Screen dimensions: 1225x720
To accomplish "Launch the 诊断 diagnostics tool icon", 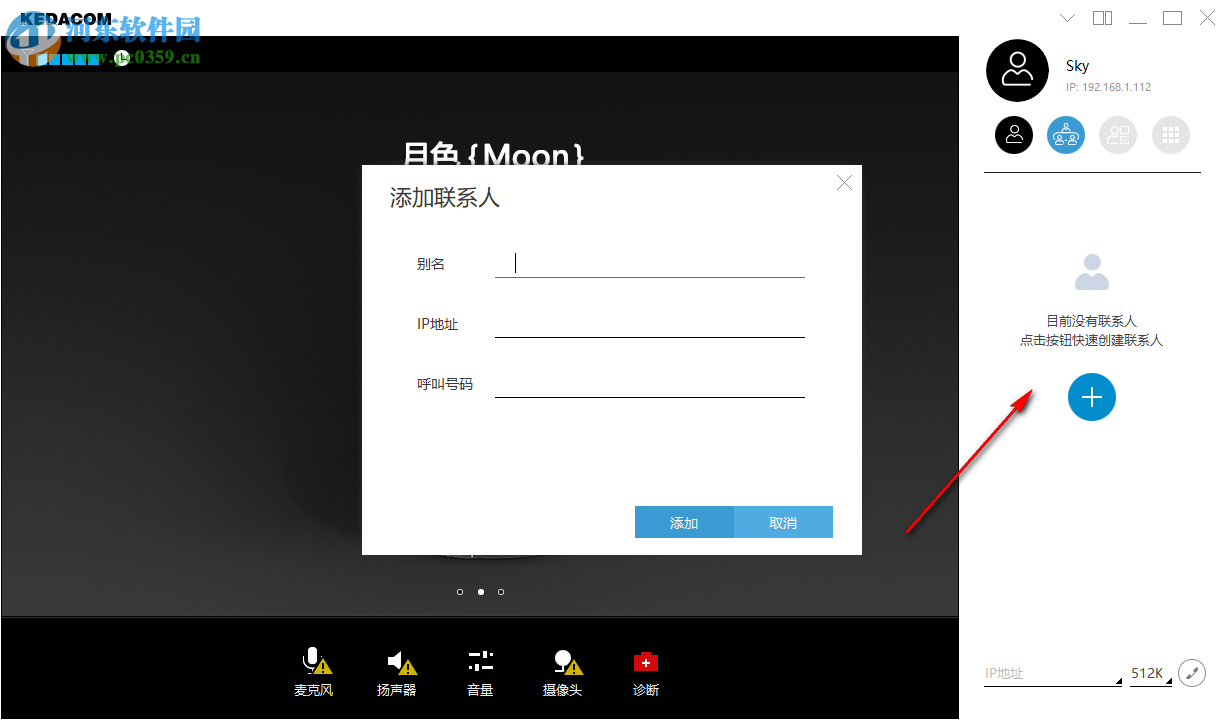I will click(645, 660).
